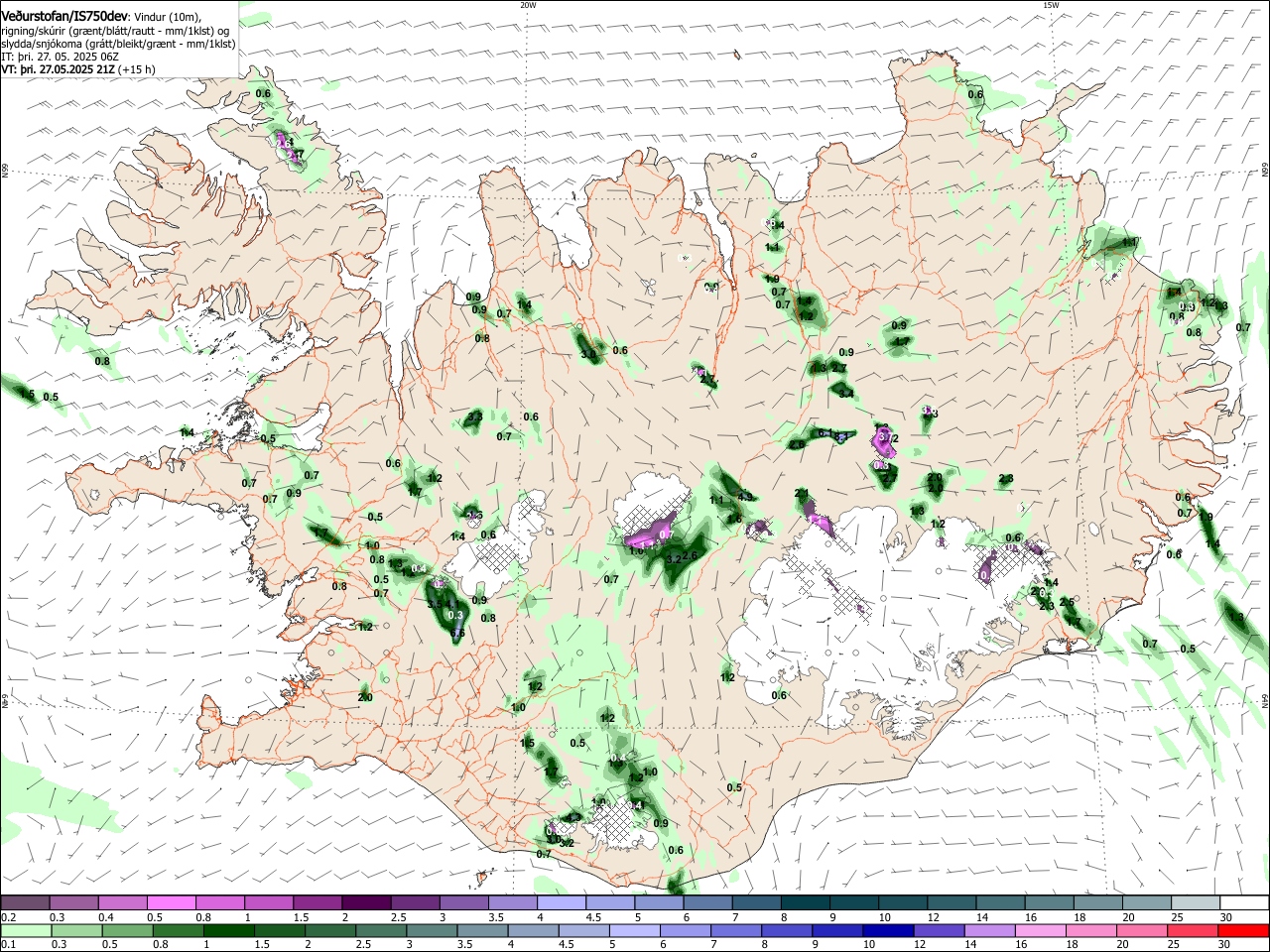Image resolution: width=1270 pixels, height=952 pixels.
Task: Pick the top-row swatch starting at 10
Action: tap(903, 901)
